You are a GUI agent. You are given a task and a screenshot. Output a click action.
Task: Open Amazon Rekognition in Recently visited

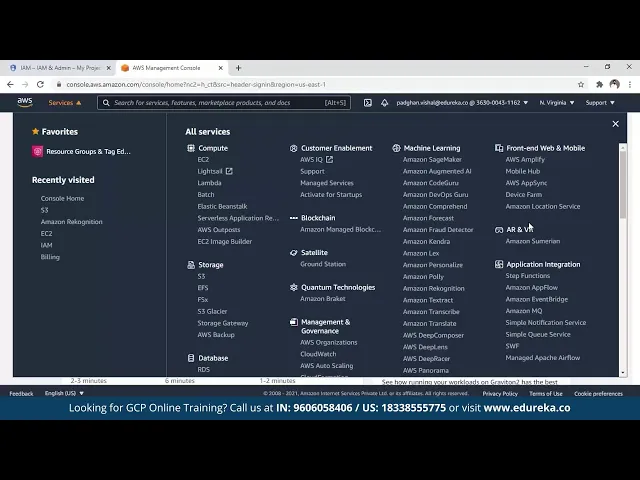(71, 222)
